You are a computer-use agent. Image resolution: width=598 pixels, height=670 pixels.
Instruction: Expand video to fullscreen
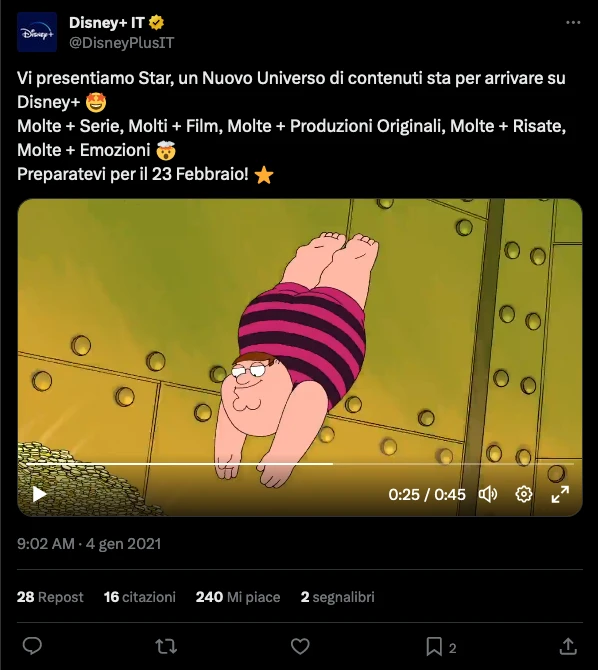560,494
